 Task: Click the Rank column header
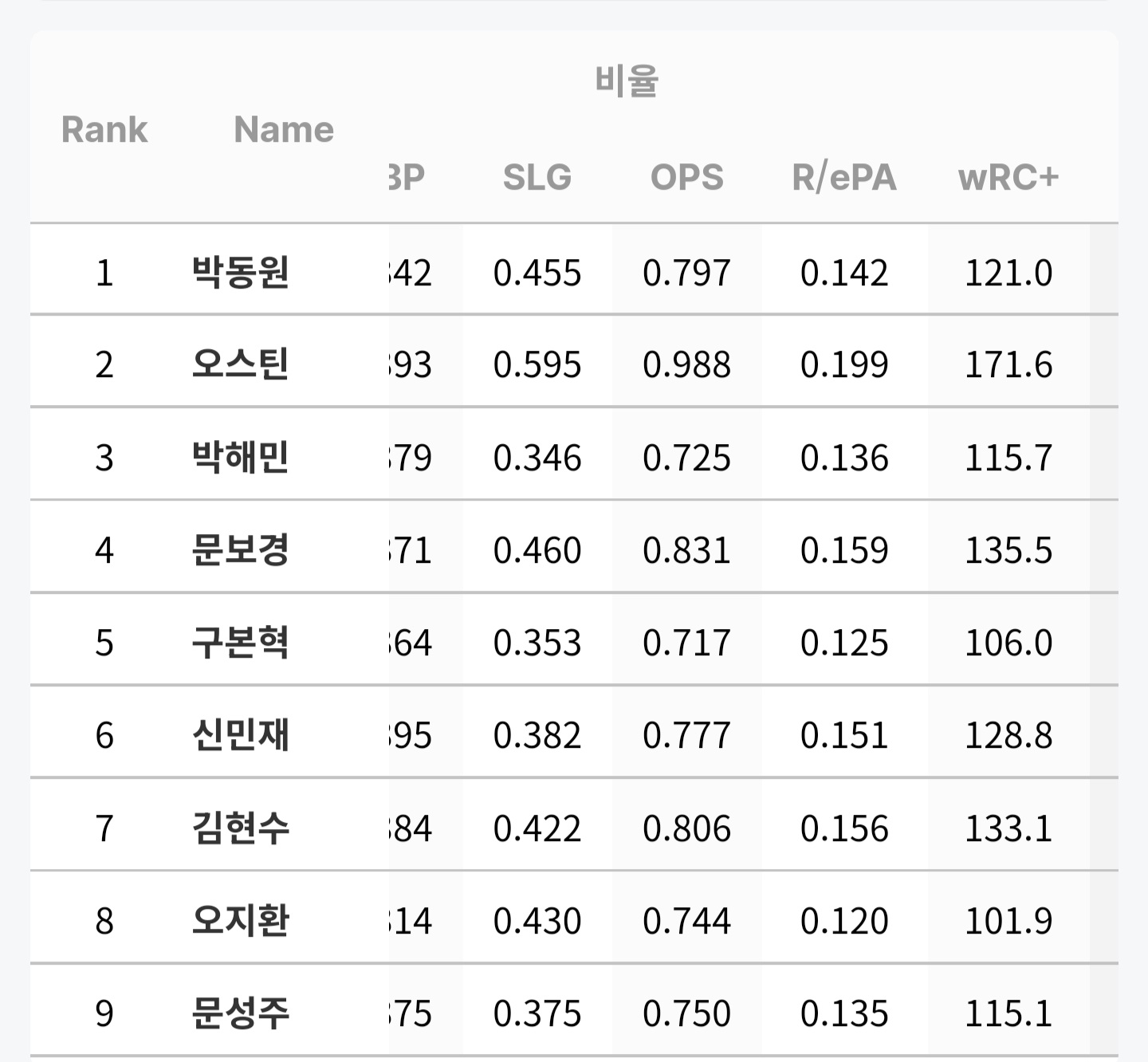[x=104, y=129]
